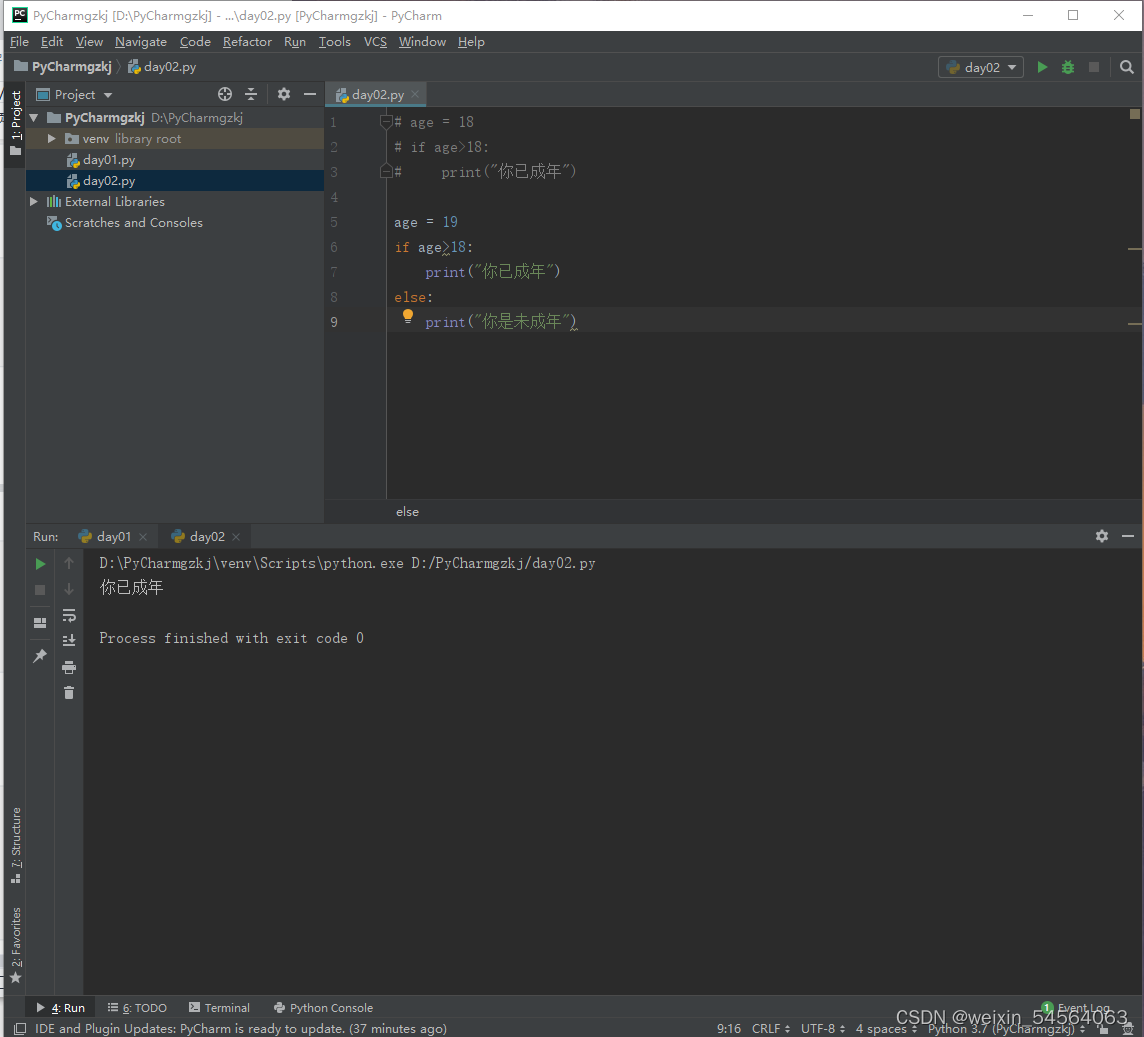Expand External Libraries node
This screenshot has height=1037, width=1144.
click(x=34, y=201)
